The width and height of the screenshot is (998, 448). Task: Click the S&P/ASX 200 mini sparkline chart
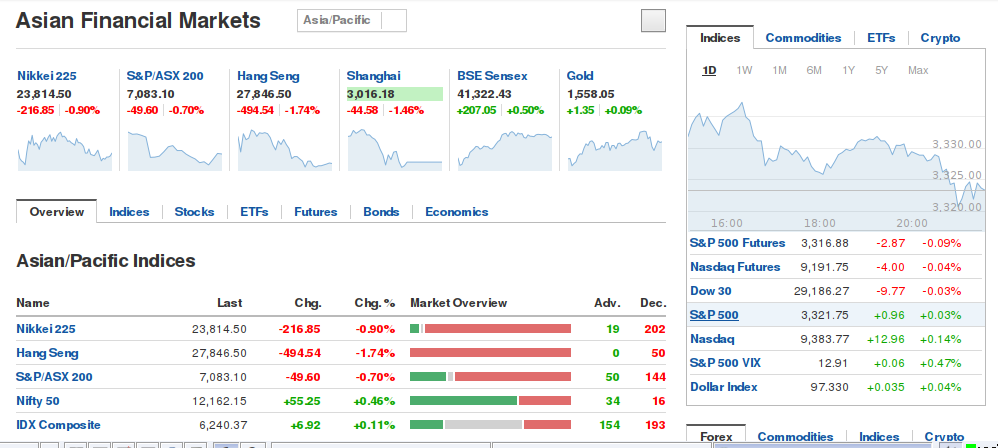tap(174, 151)
